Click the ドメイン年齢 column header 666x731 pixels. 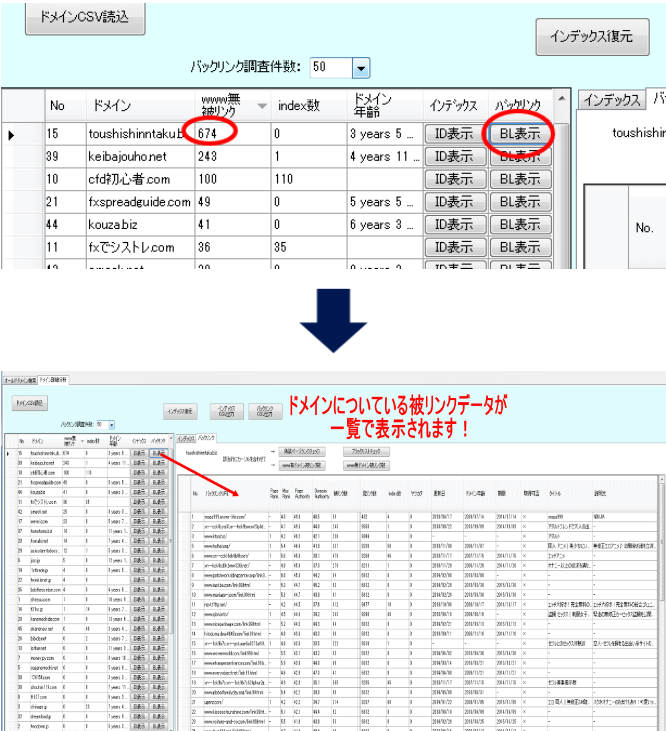tap(380, 105)
